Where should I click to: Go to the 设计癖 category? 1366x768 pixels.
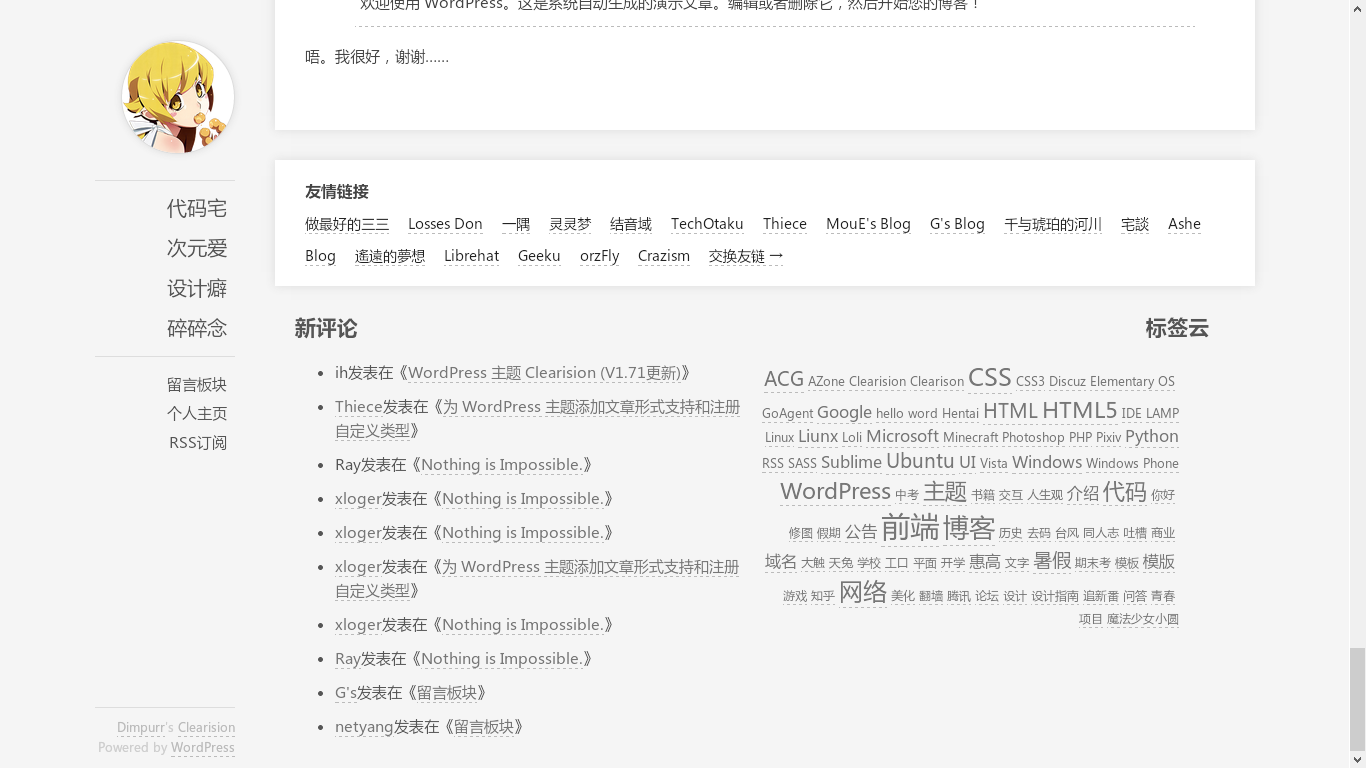click(x=196, y=288)
